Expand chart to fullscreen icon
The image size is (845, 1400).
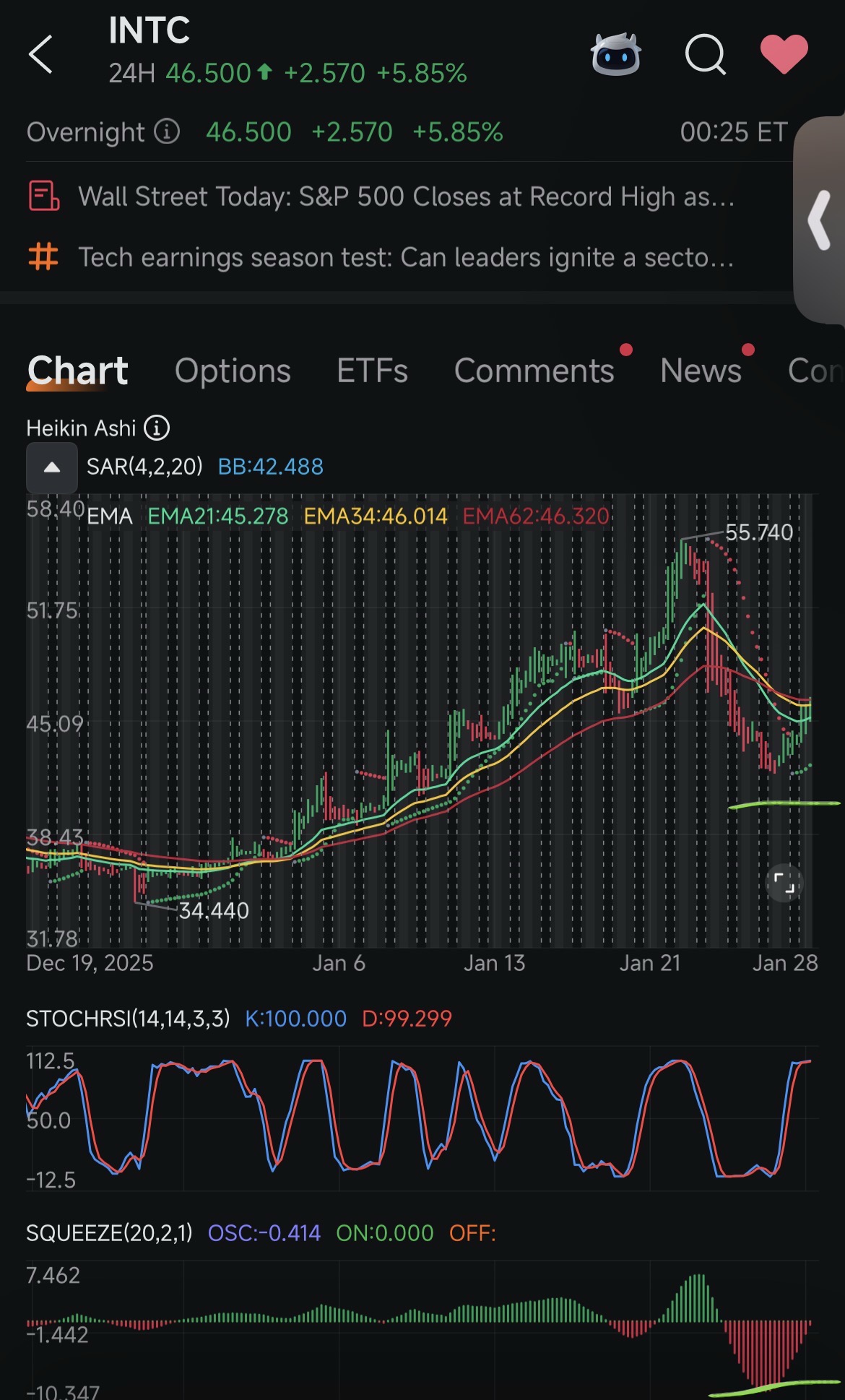784,883
